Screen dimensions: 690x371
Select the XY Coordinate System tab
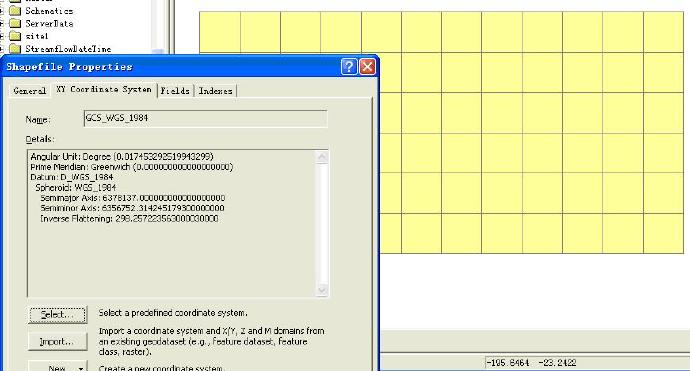pos(104,89)
